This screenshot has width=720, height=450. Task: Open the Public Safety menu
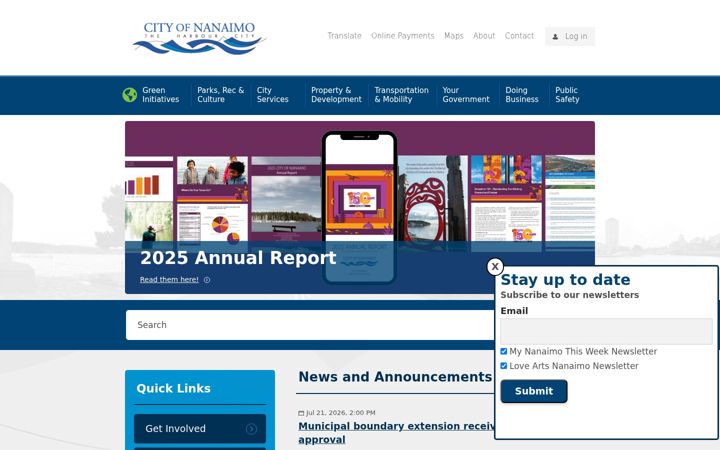(x=567, y=95)
